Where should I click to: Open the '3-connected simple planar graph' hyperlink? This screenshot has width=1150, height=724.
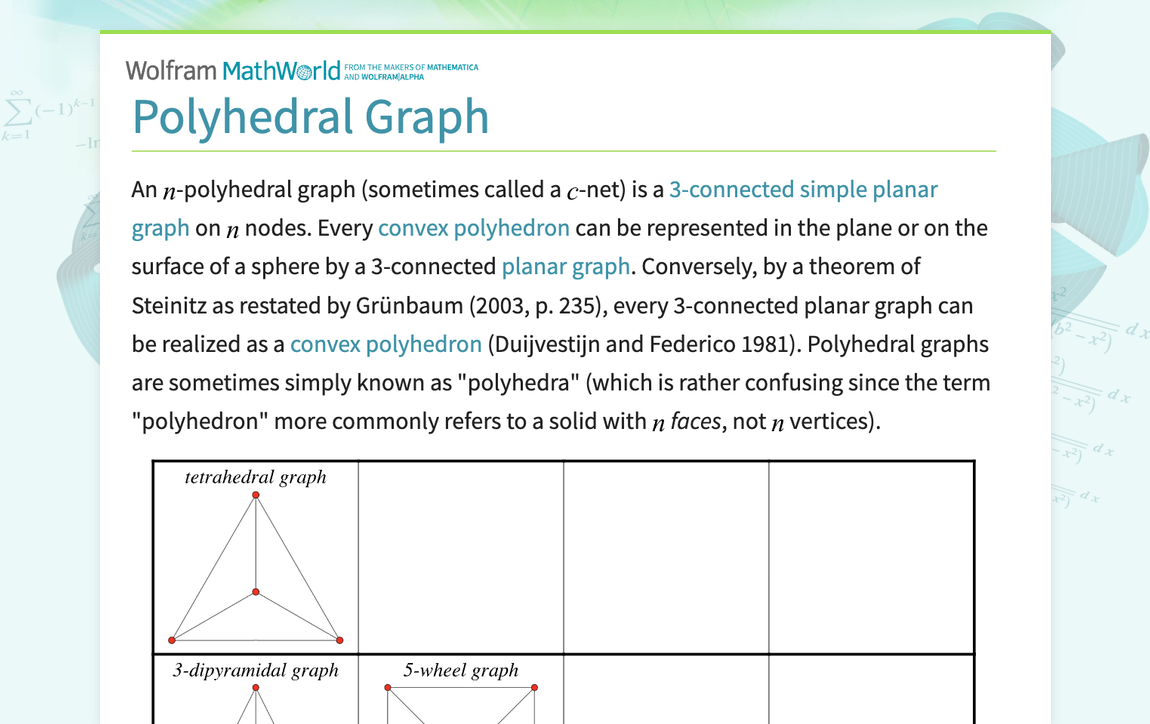[x=805, y=189]
